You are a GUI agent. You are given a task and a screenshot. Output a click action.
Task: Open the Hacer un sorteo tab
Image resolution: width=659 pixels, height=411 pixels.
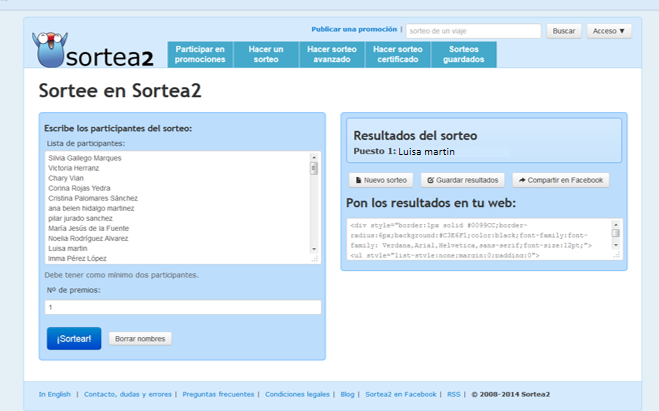pos(266,54)
